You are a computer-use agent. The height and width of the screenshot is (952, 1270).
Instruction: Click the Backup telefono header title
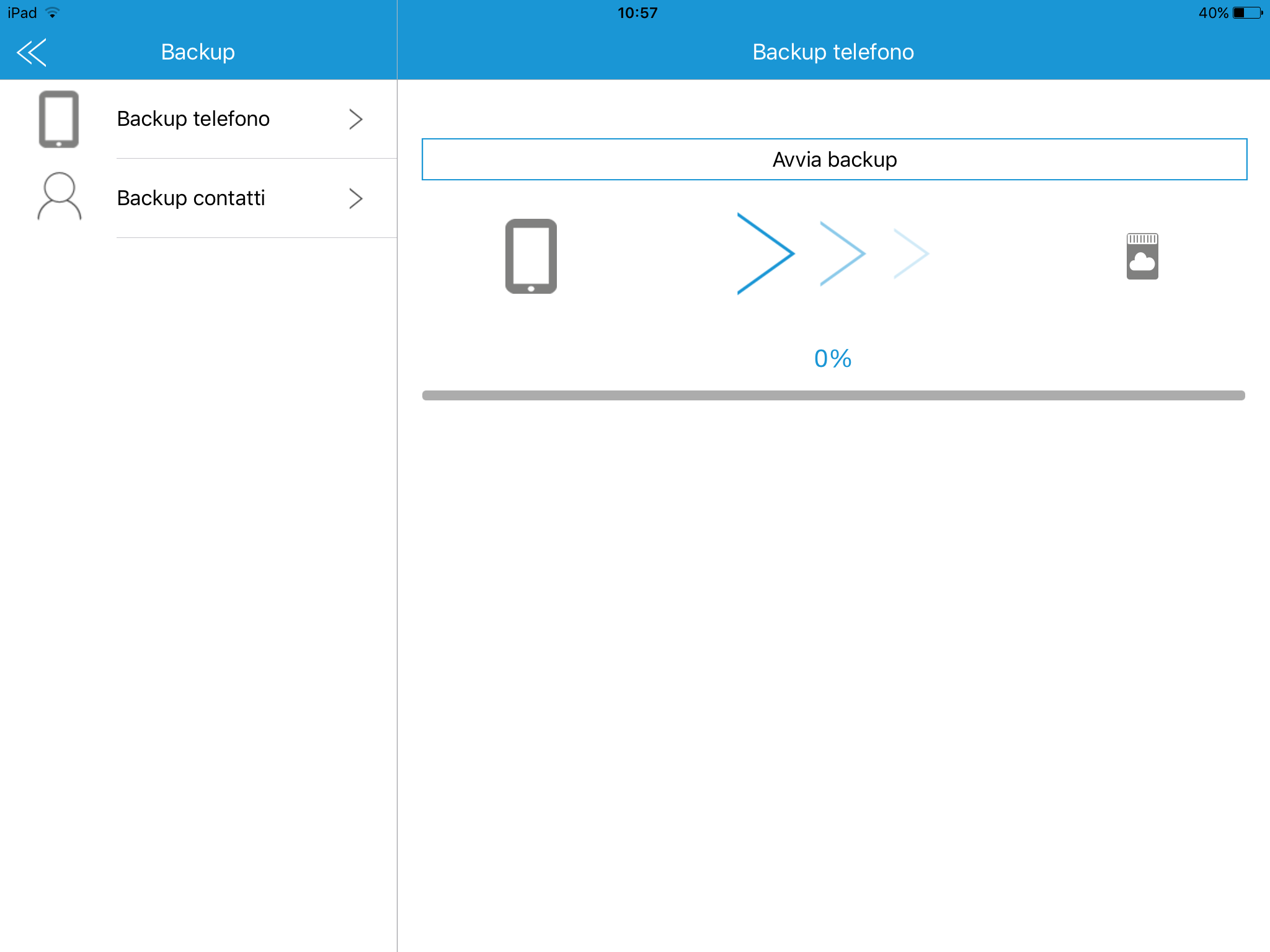tap(833, 52)
